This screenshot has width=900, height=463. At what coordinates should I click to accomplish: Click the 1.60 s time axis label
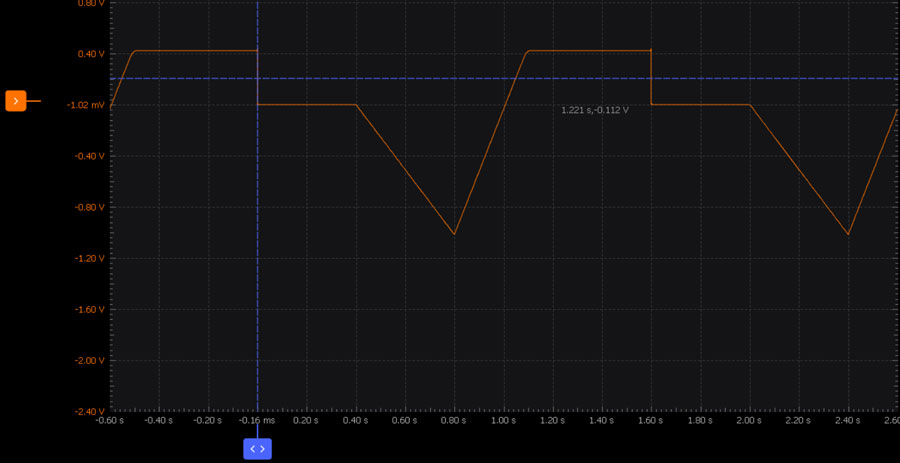coord(651,421)
